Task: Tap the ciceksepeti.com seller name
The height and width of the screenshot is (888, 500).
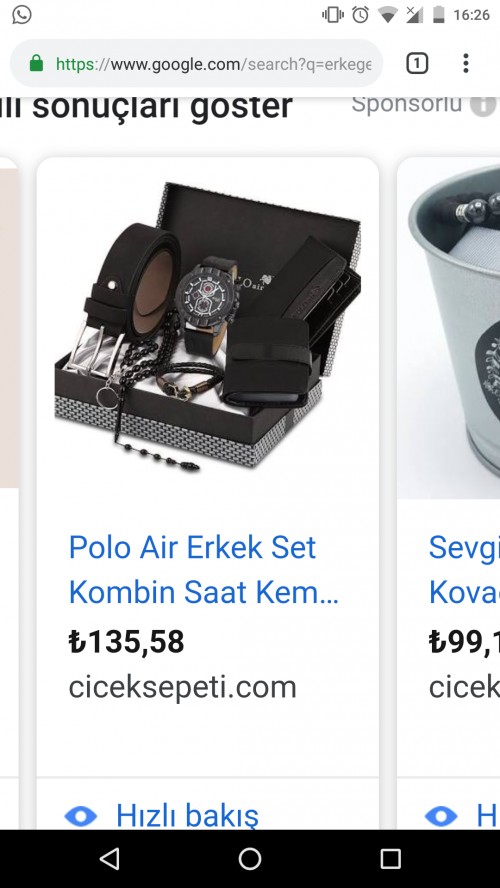Action: pyautogui.click(x=182, y=687)
